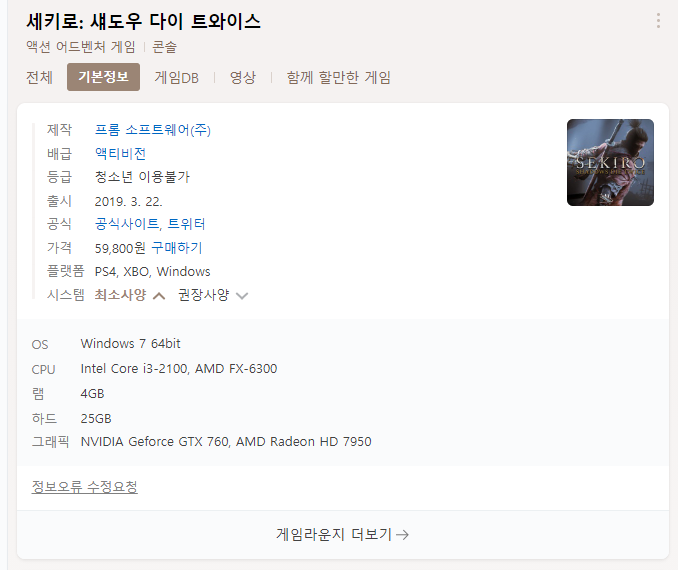
Task: Click the 최소사양 label
Action: coord(120,295)
